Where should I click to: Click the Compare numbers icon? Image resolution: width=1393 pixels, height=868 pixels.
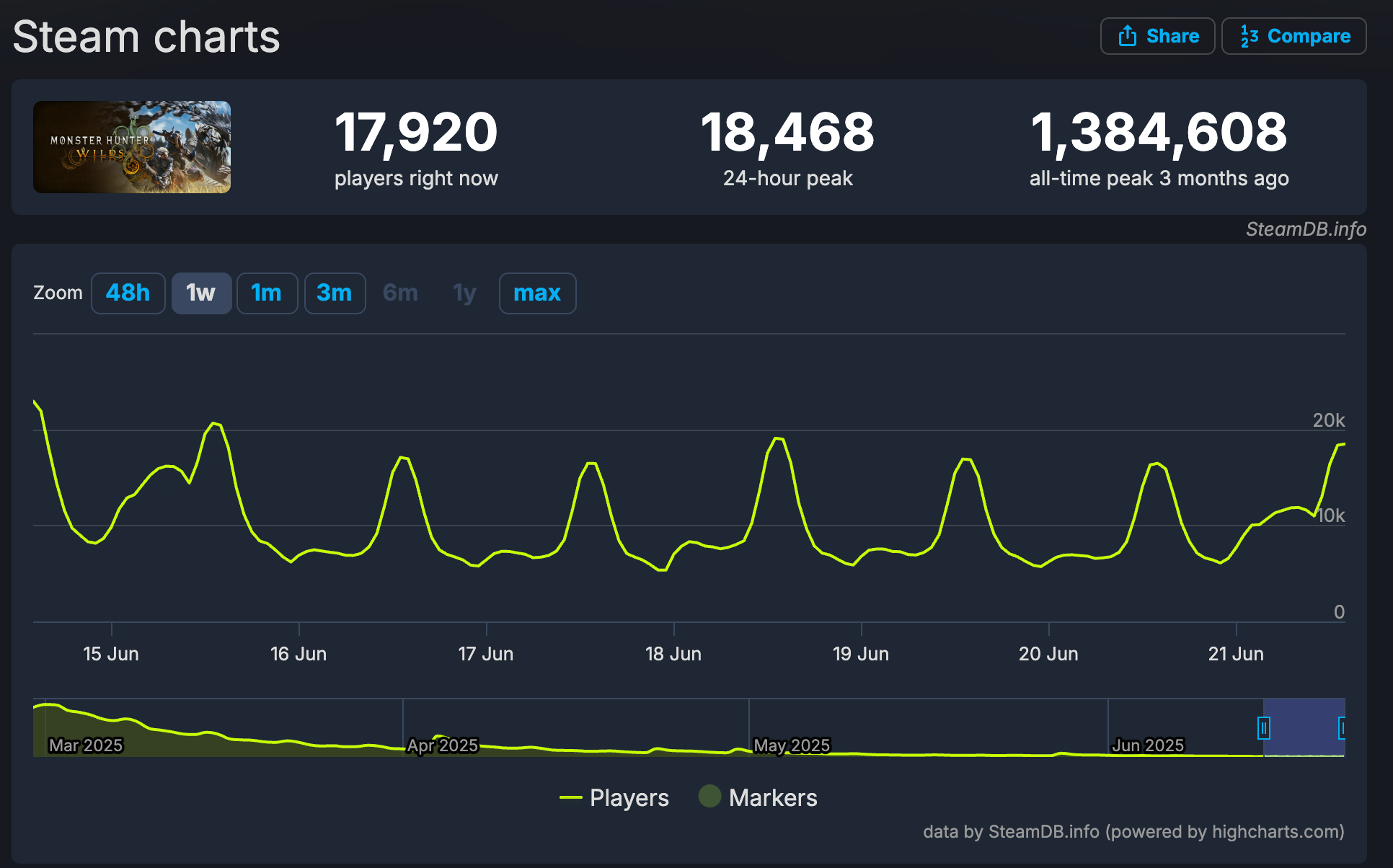(x=1249, y=36)
